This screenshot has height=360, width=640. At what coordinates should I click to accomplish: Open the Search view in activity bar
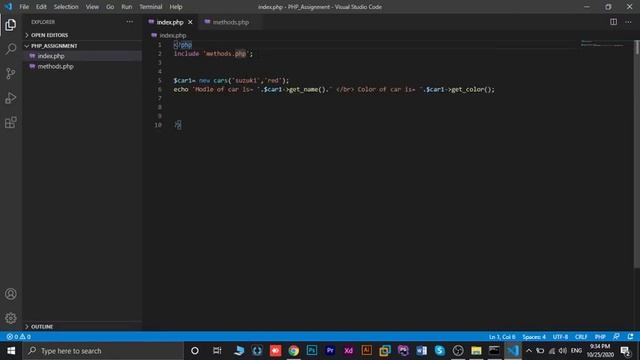click(11, 49)
